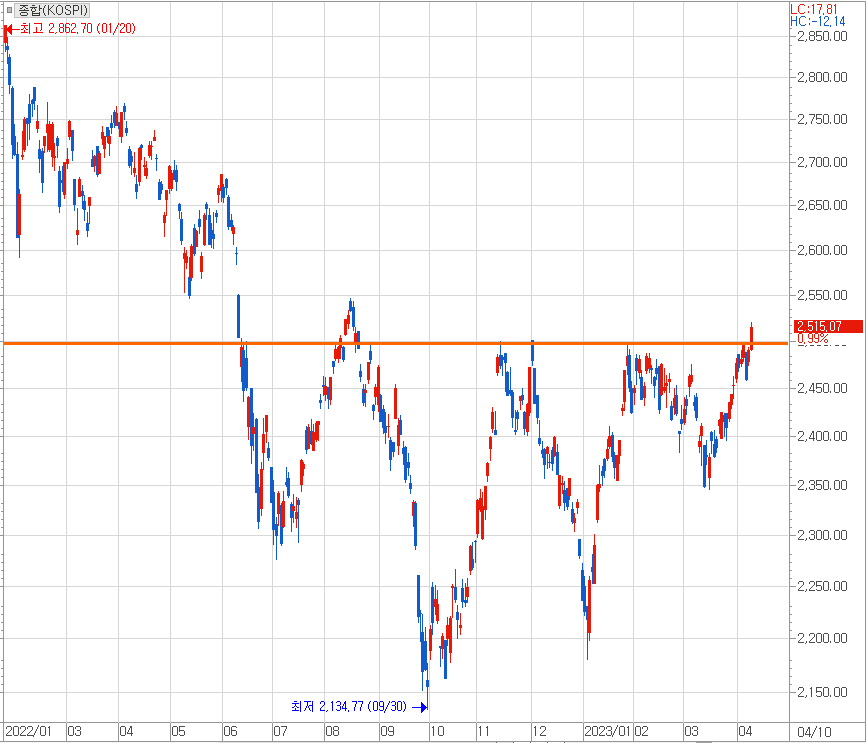
Task: Click the small square icon beside 종합(KOSPI)
Action: click(10, 10)
